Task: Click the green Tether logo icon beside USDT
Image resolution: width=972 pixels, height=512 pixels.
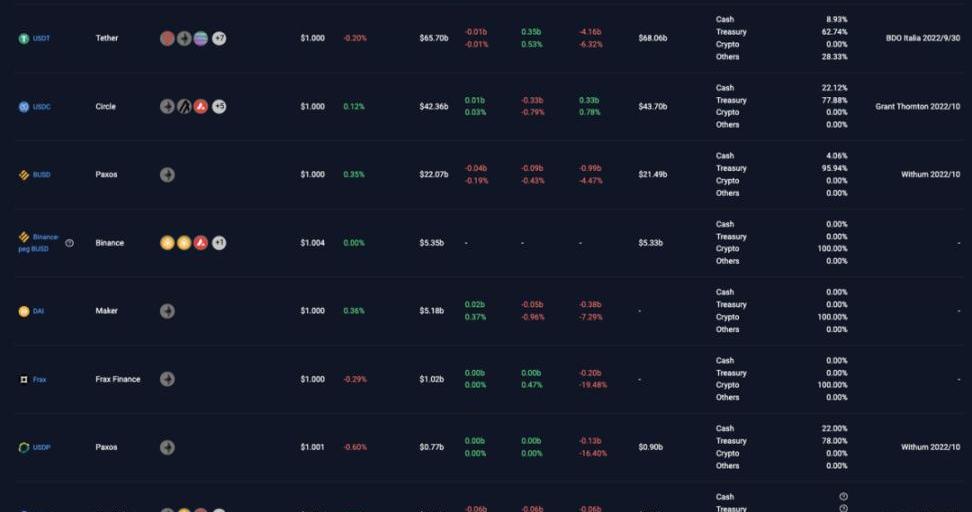Action: pos(24,39)
